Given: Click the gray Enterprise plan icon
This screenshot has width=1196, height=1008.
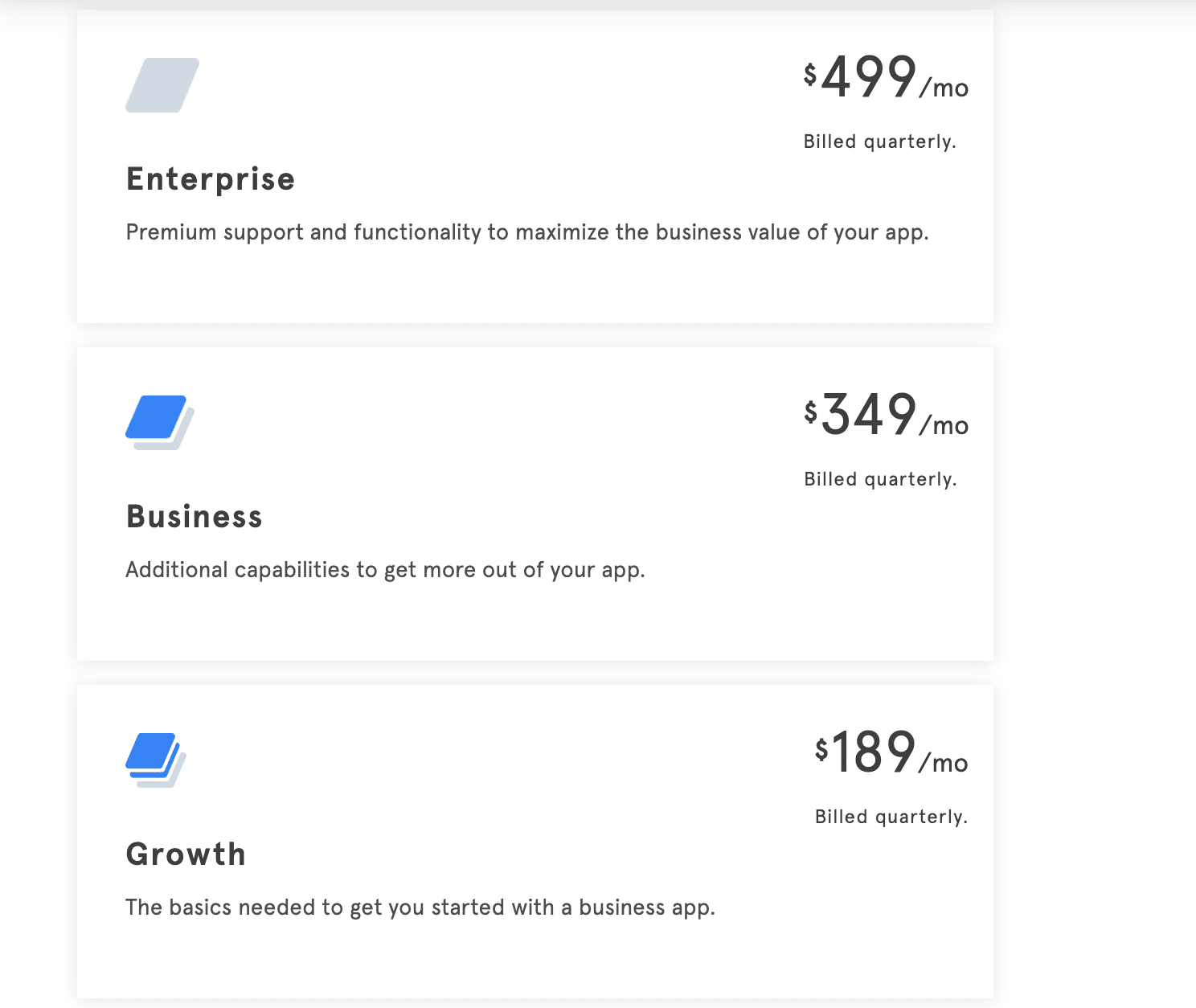Looking at the screenshot, I should [x=162, y=85].
